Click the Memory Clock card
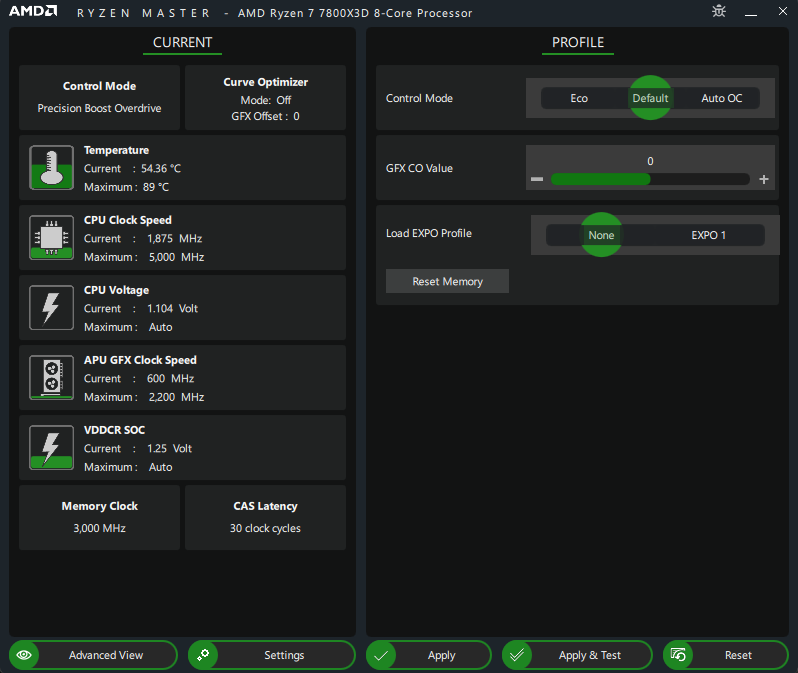 point(99,517)
